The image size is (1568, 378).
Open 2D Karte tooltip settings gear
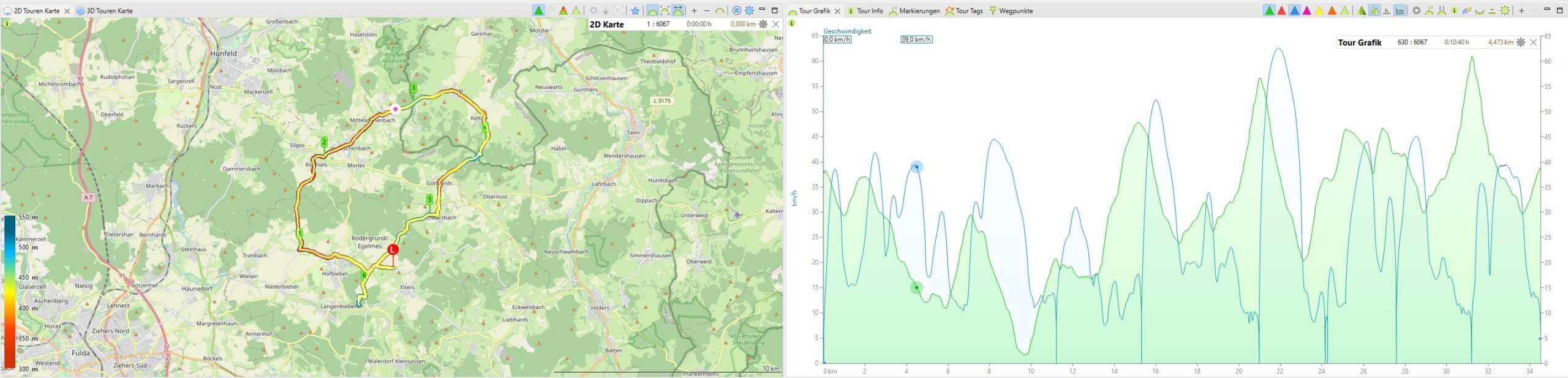pos(763,24)
